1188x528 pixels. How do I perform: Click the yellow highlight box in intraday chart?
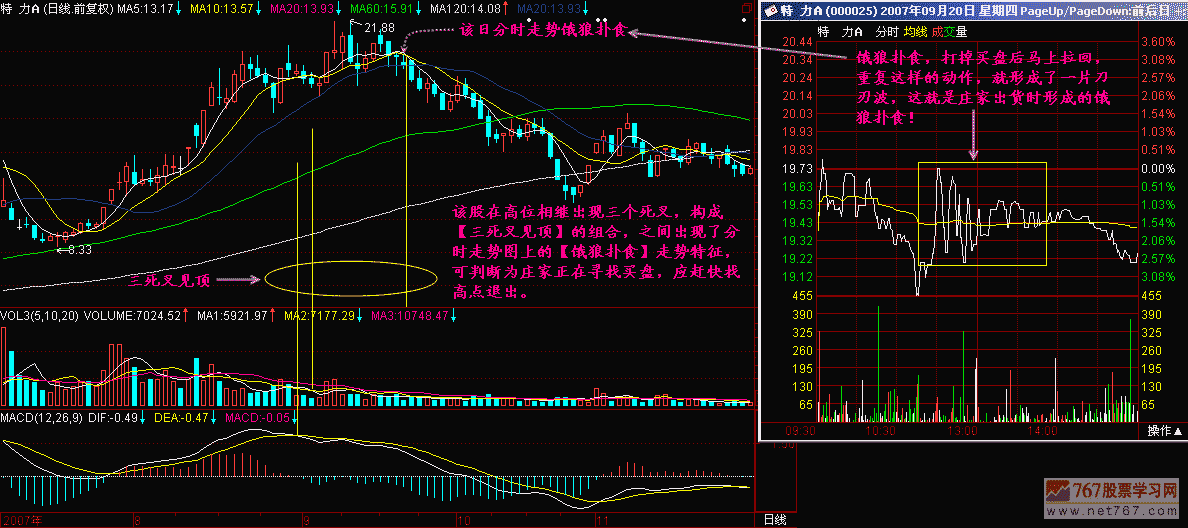(982, 213)
